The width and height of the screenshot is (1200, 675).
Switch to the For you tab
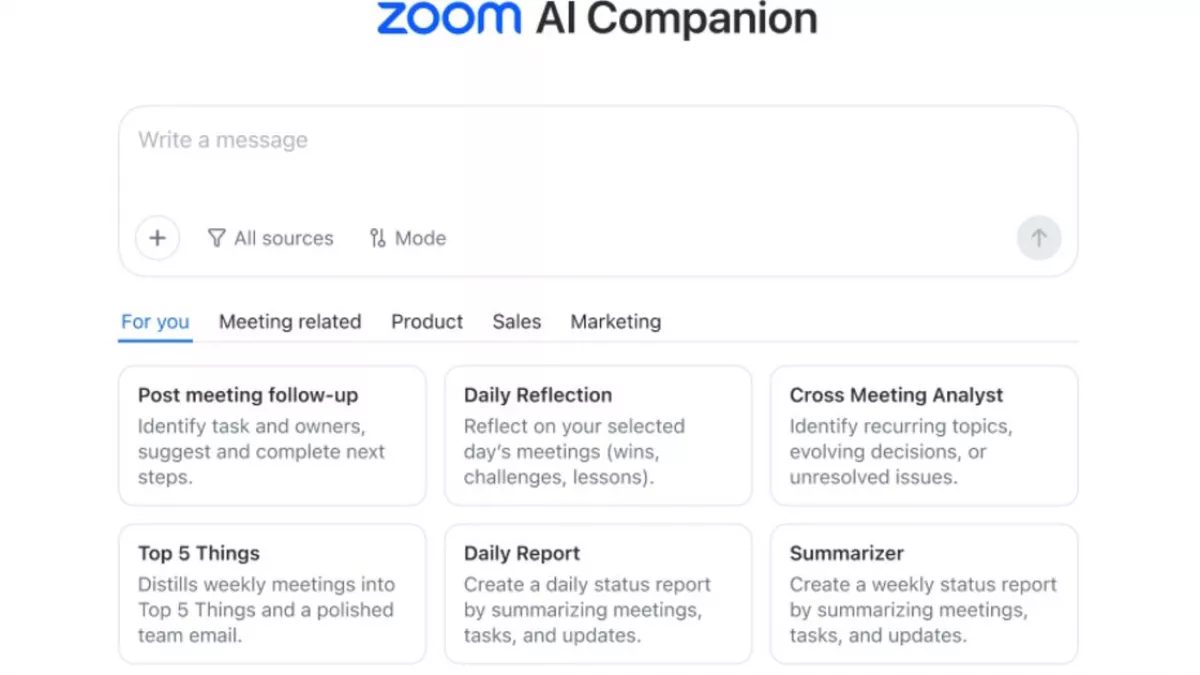[x=155, y=322]
